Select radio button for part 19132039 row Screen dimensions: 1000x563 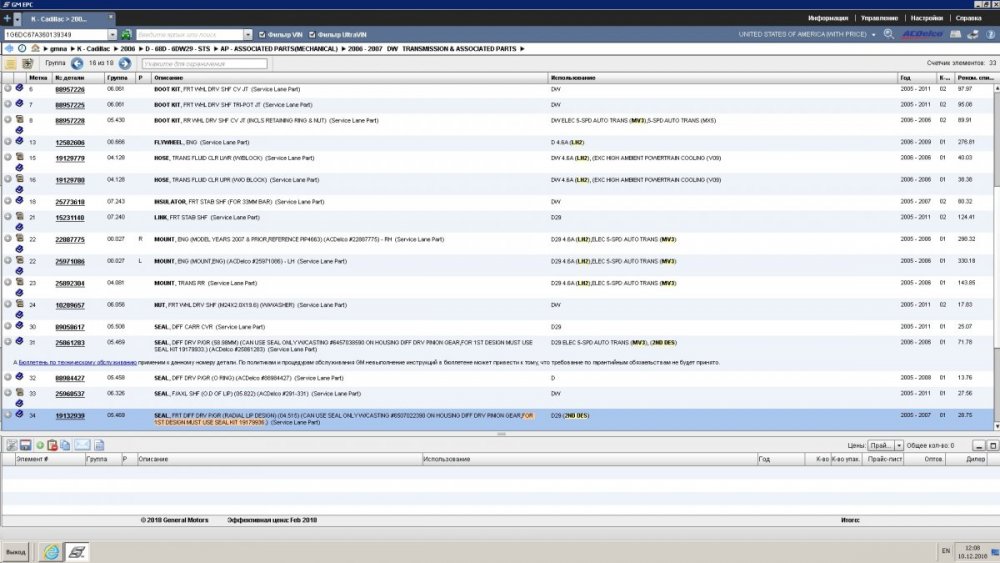pyautogui.click(x=8, y=414)
